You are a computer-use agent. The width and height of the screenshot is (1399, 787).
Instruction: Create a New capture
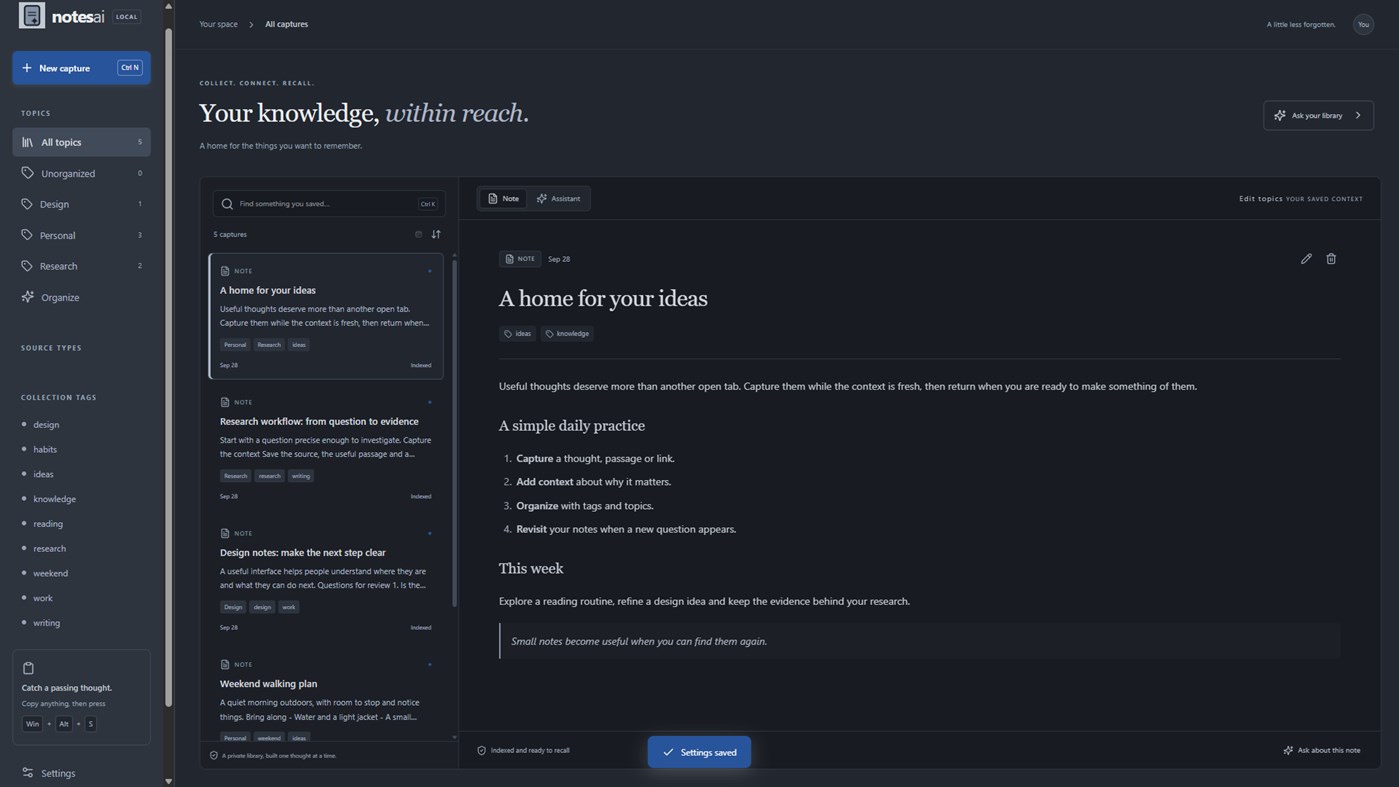click(81, 68)
